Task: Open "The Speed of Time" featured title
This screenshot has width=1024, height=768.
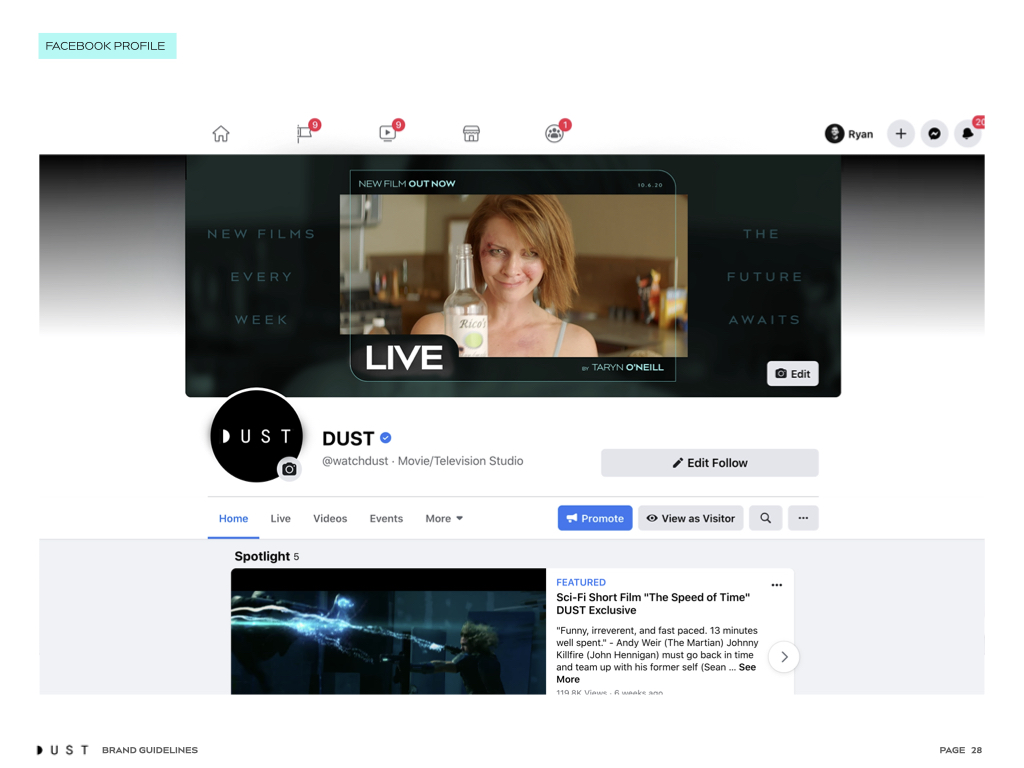Action: 653,603
